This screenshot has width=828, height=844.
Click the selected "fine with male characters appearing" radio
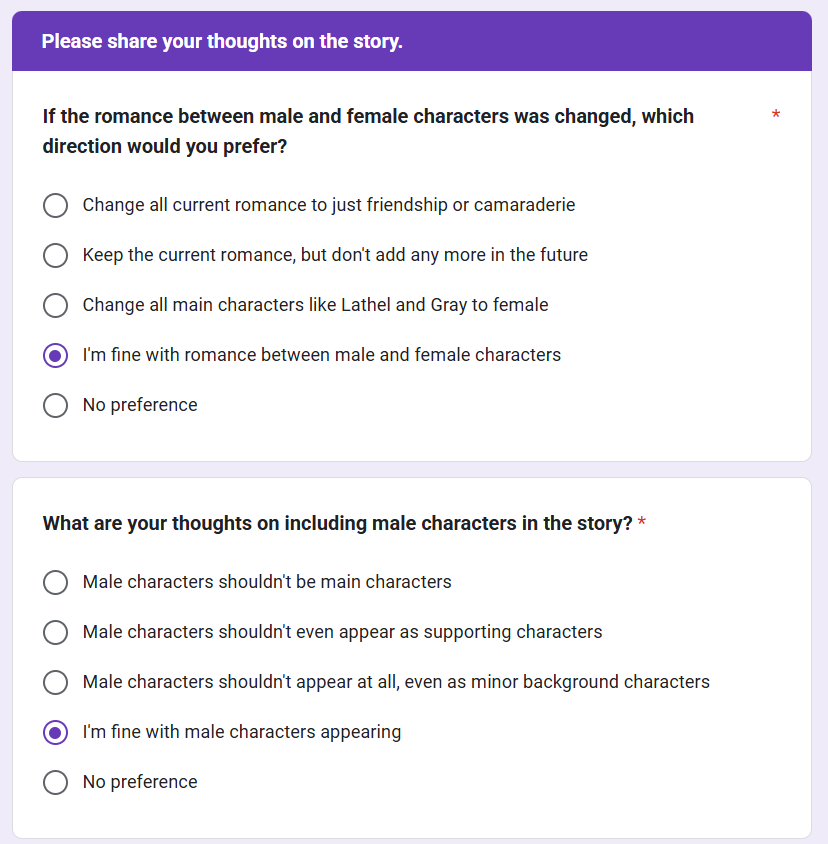pyautogui.click(x=56, y=732)
